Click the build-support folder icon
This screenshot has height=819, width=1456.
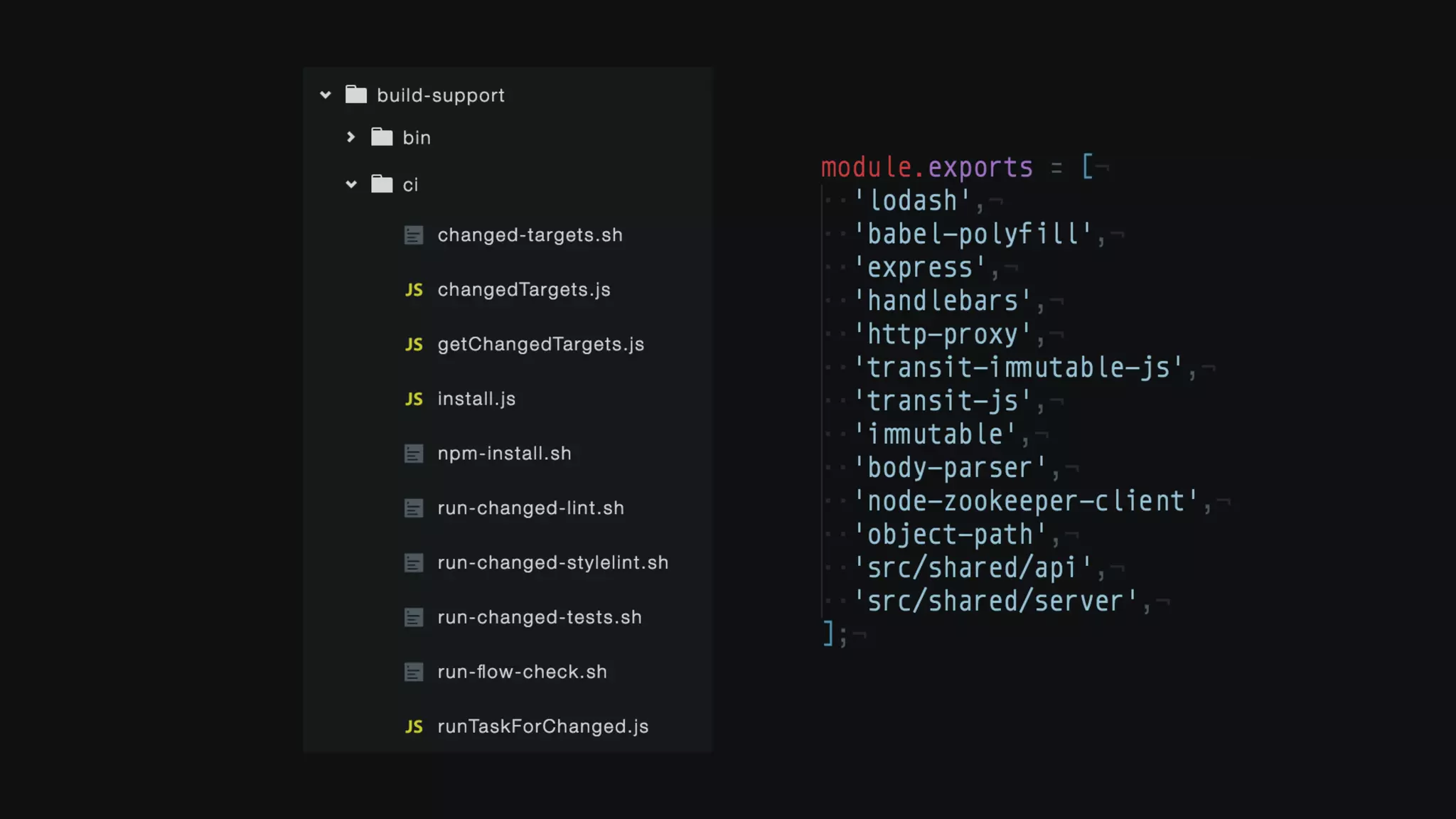coord(356,95)
